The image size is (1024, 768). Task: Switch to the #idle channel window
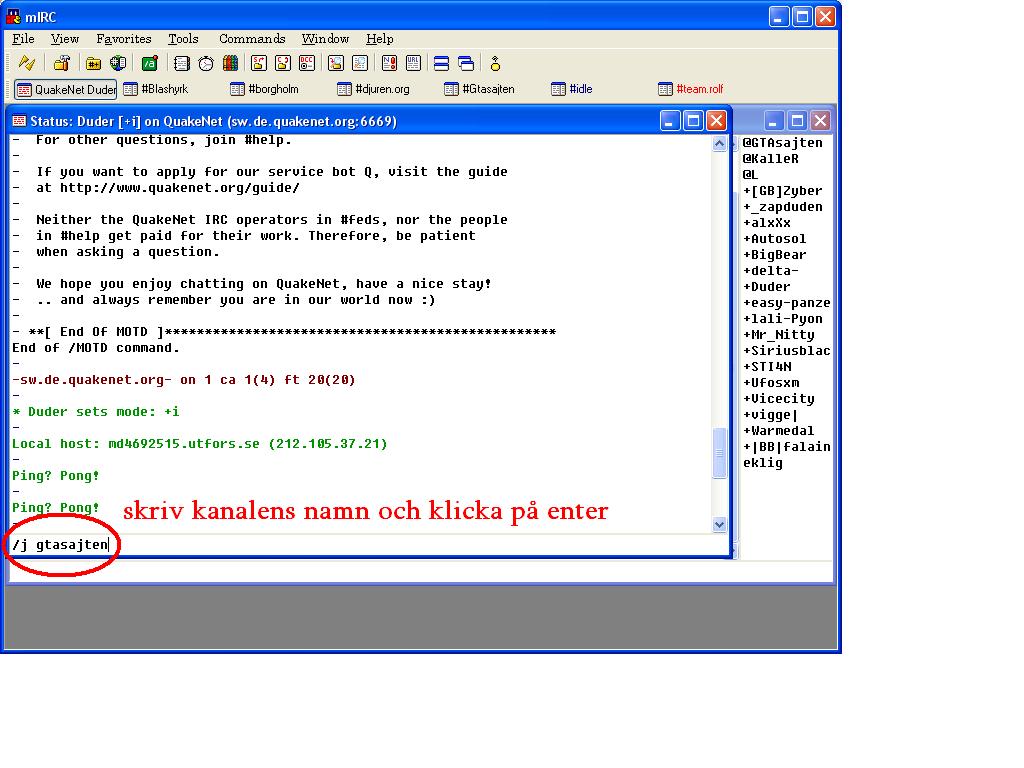[572, 89]
